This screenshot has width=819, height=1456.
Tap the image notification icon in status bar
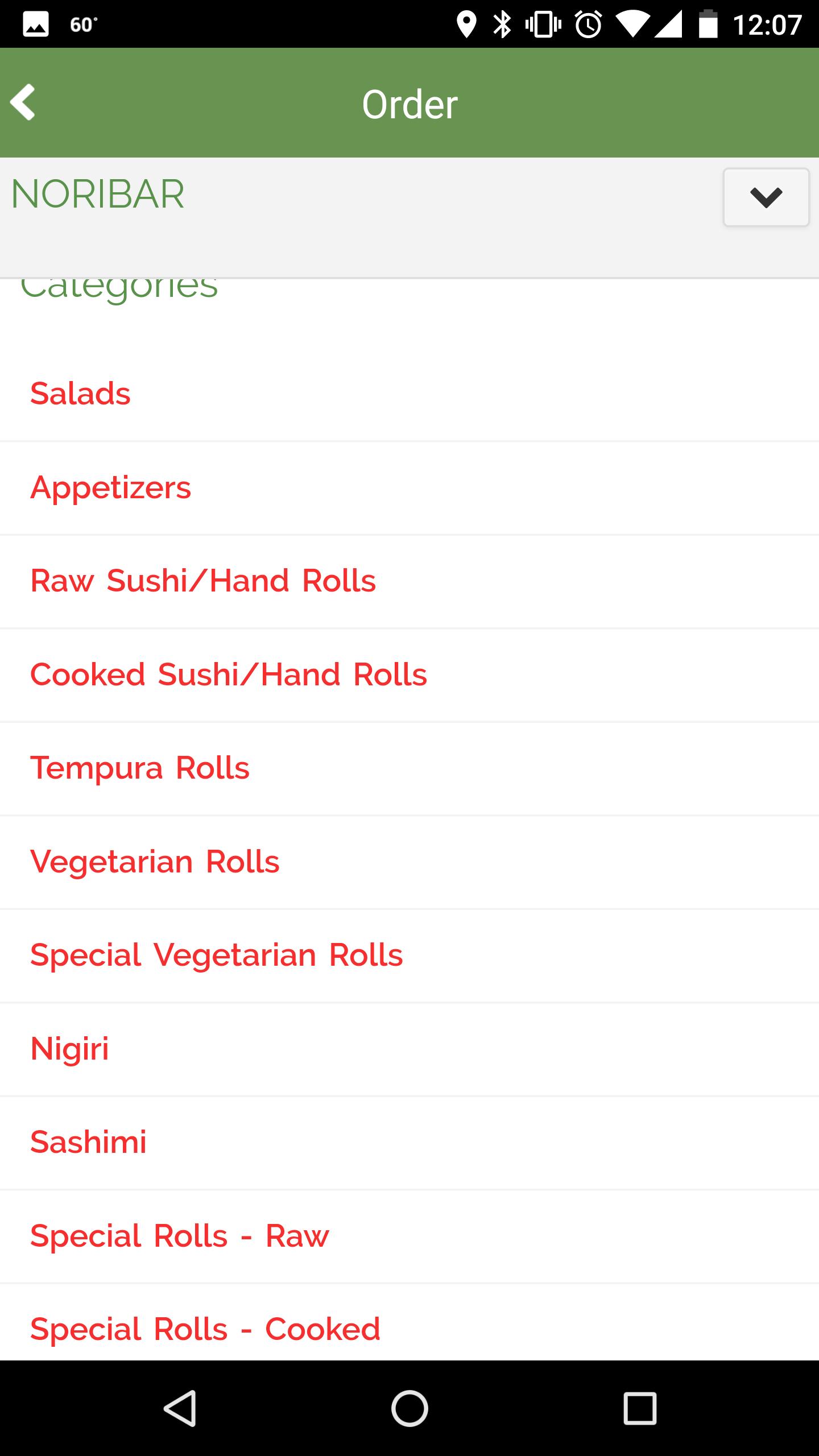click(35, 24)
